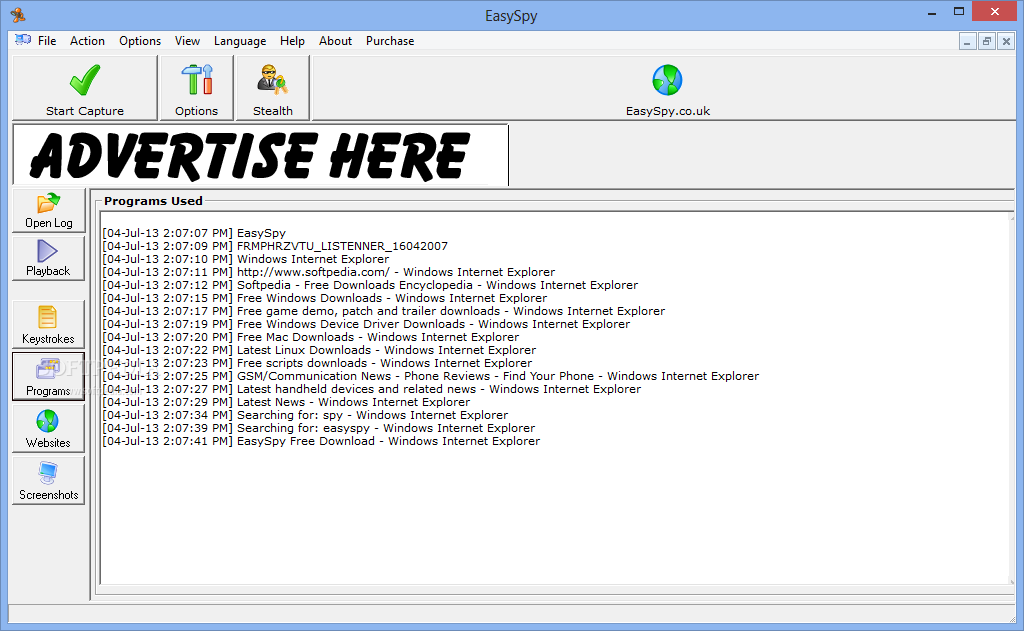This screenshot has width=1024, height=631.
Task: Click the Open Log folder button
Action: click(48, 211)
